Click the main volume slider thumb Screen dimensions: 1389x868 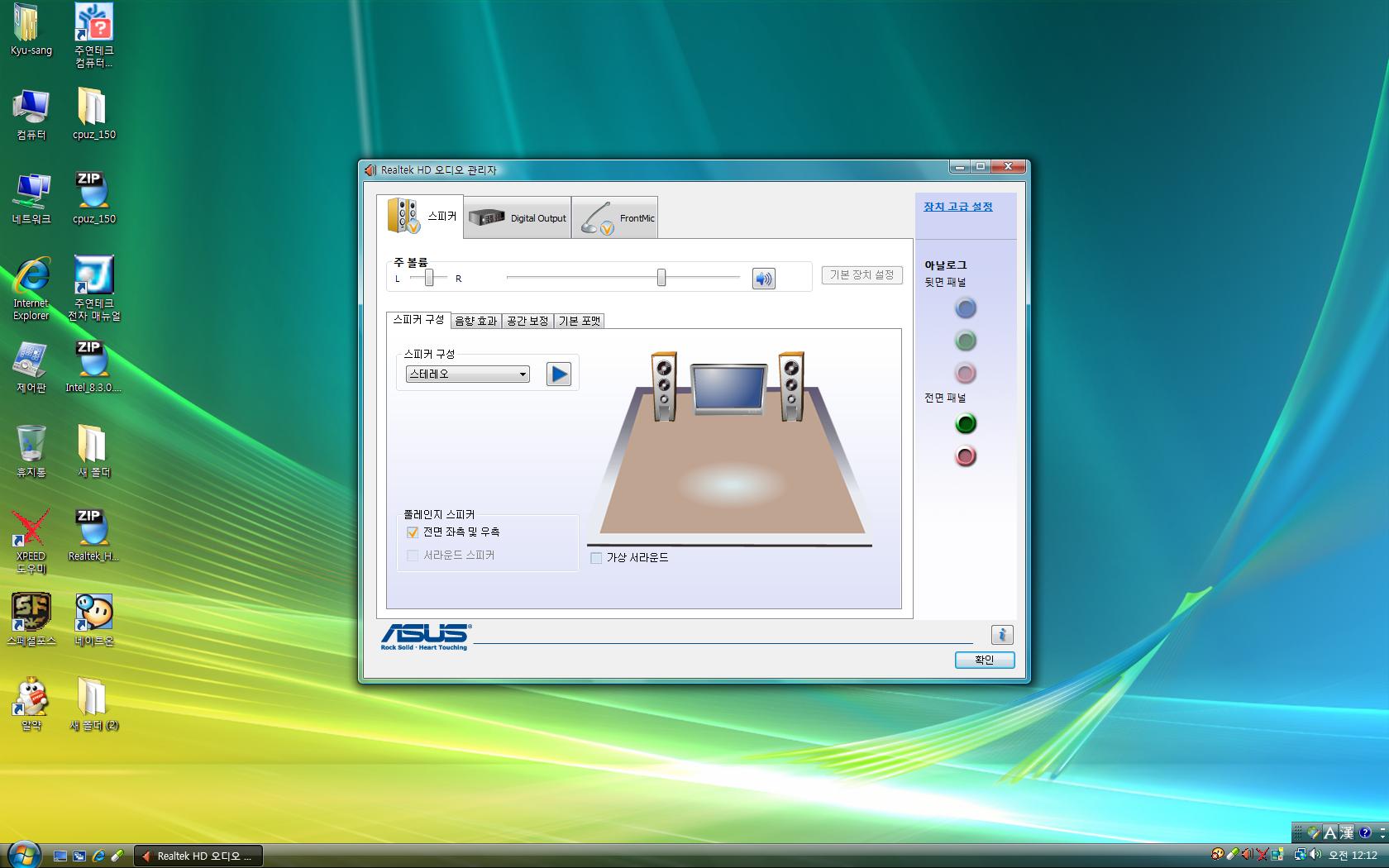pyautogui.click(x=661, y=278)
